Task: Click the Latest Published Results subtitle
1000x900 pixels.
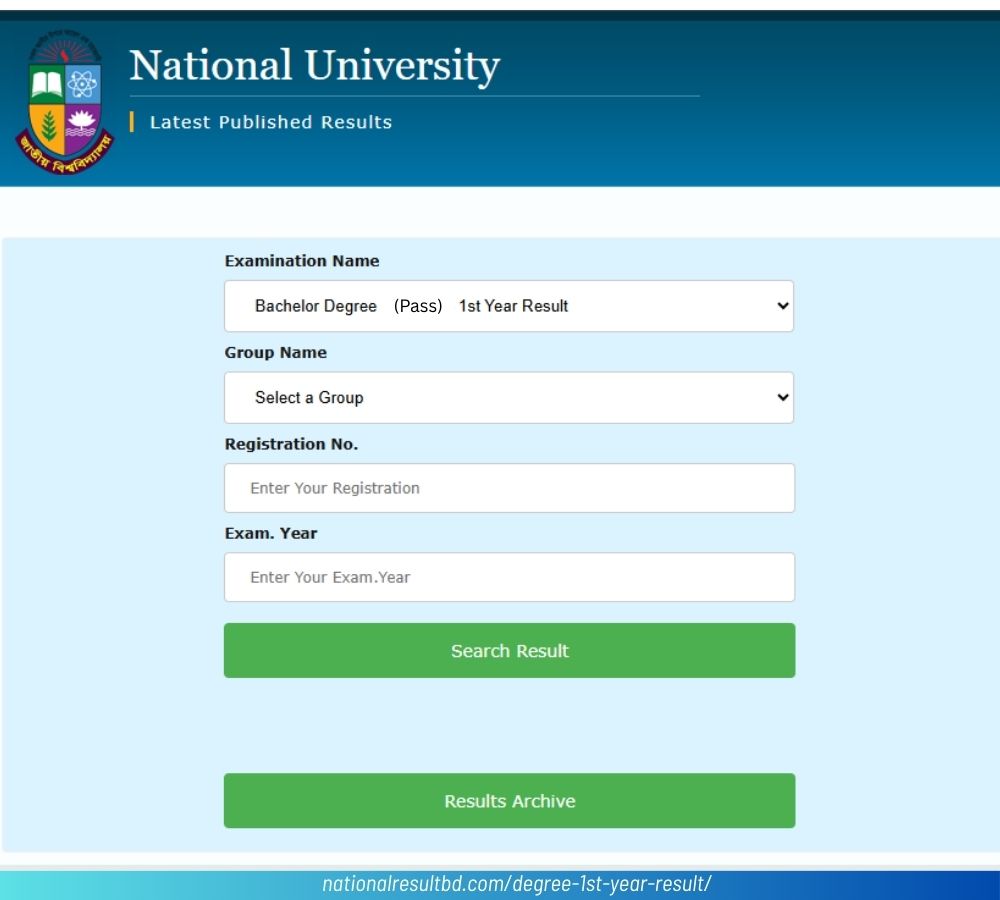Action: [x=270, y=122]
